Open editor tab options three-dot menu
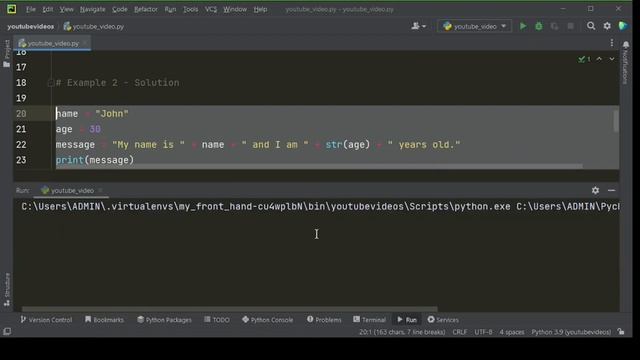The height and width of the screenshot is (360, 640). 611,43
